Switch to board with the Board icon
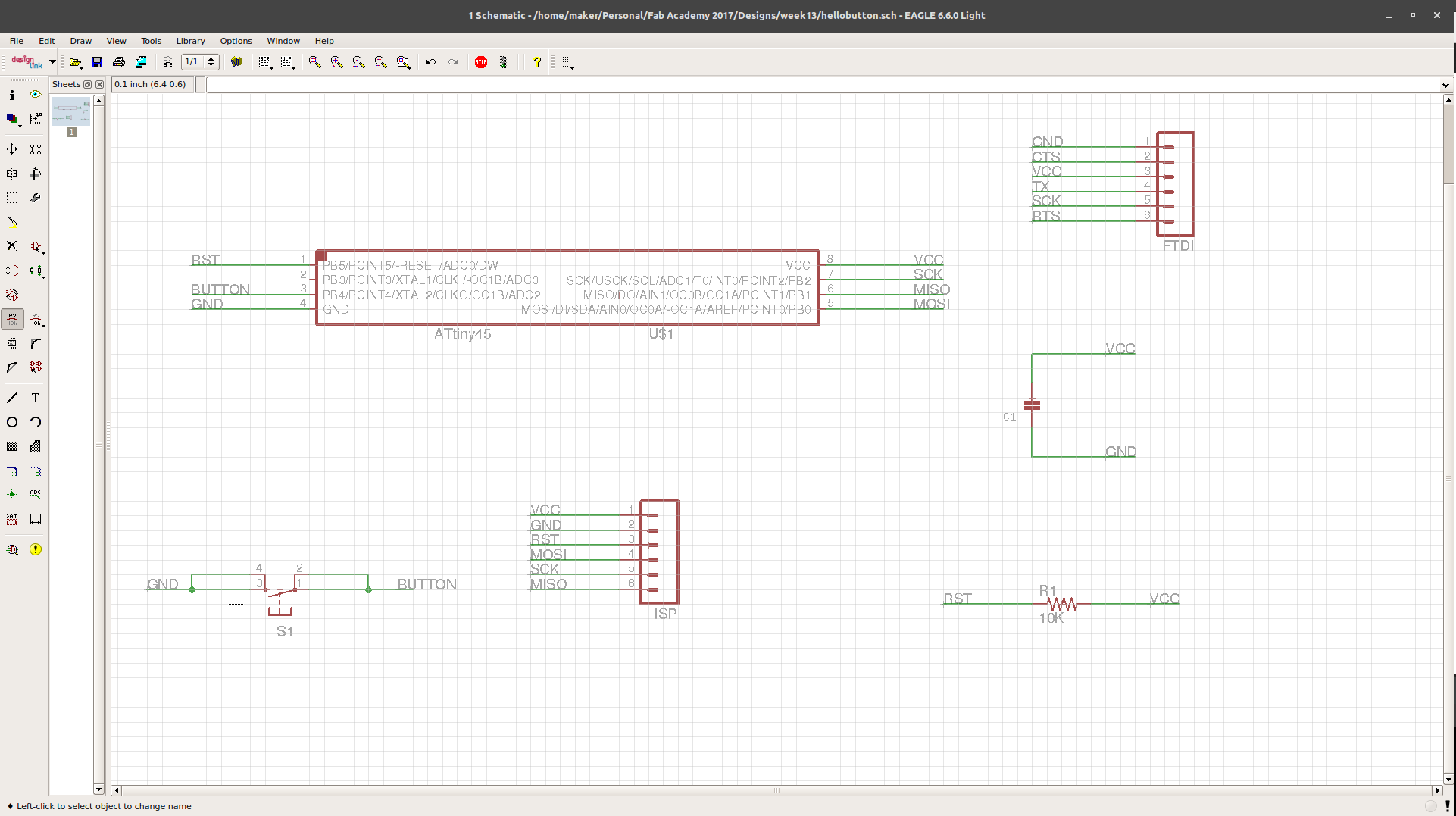This screenshot has width=1456, height=816. tap(168, 62)
